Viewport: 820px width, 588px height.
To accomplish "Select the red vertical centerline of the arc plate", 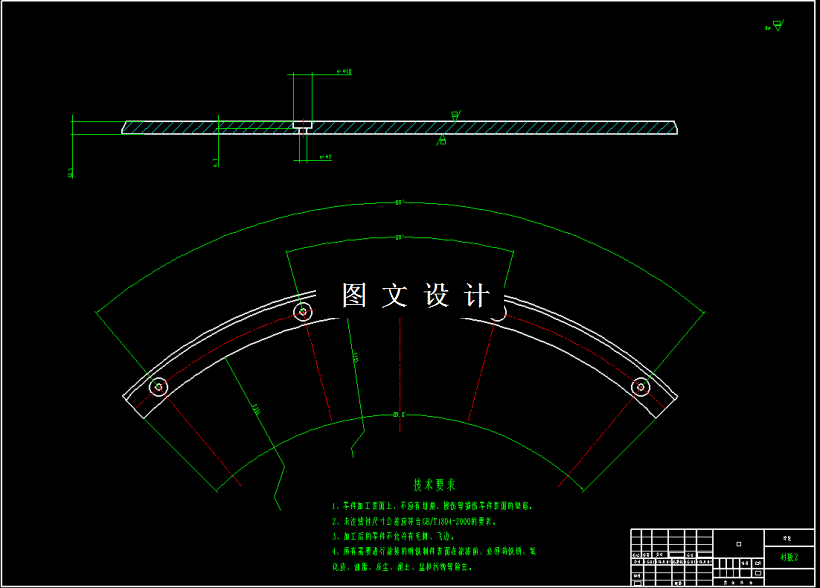I will point(400,375).
